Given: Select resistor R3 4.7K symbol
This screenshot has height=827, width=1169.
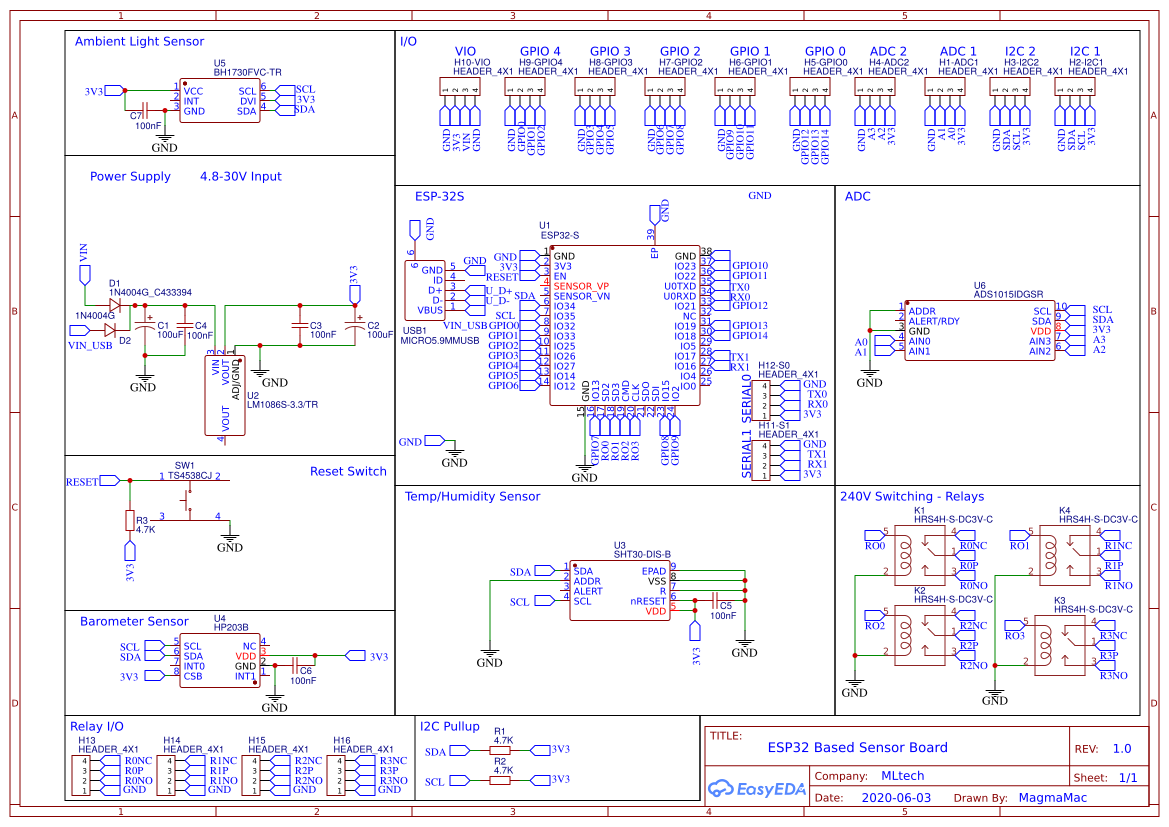Looking at the screenshot, I should [130, 521].
